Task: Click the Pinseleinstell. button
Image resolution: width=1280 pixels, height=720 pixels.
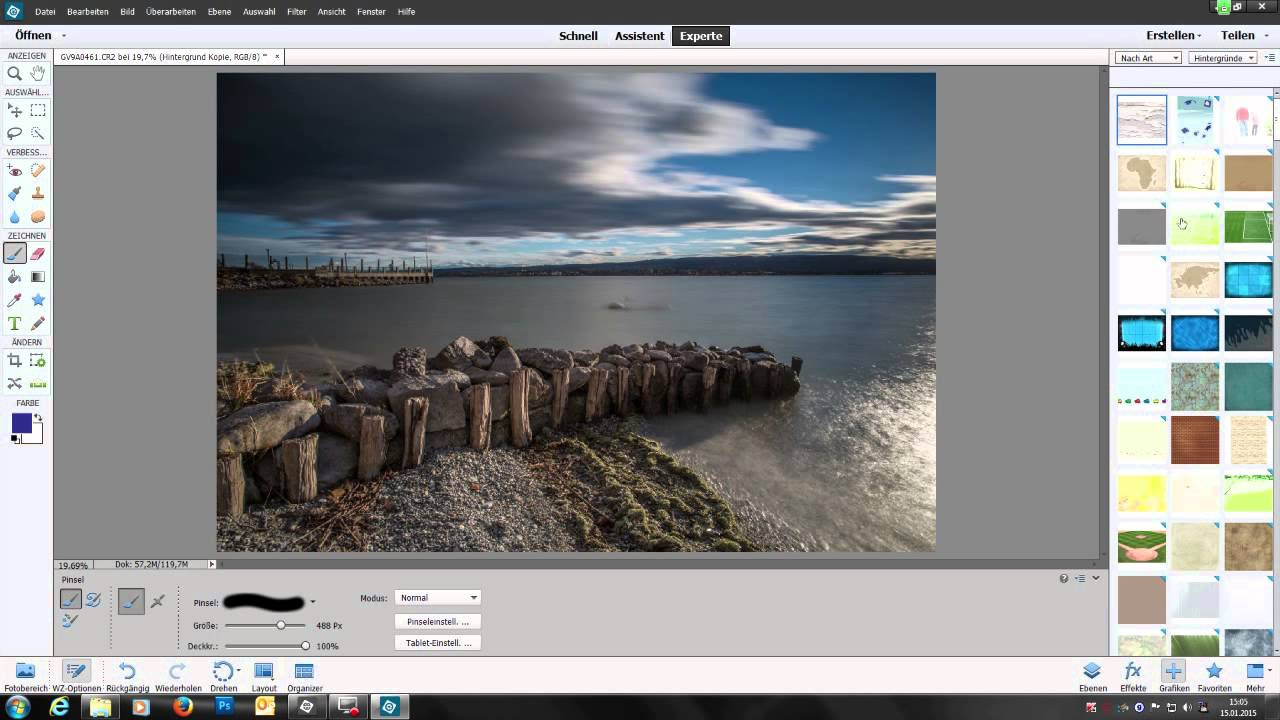Action: [x=438, y=622]
